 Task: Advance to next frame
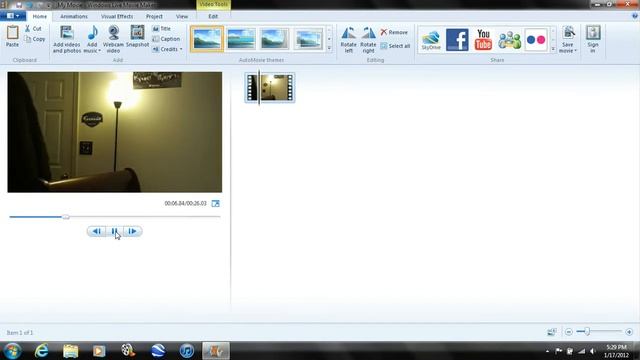[133, 231]
